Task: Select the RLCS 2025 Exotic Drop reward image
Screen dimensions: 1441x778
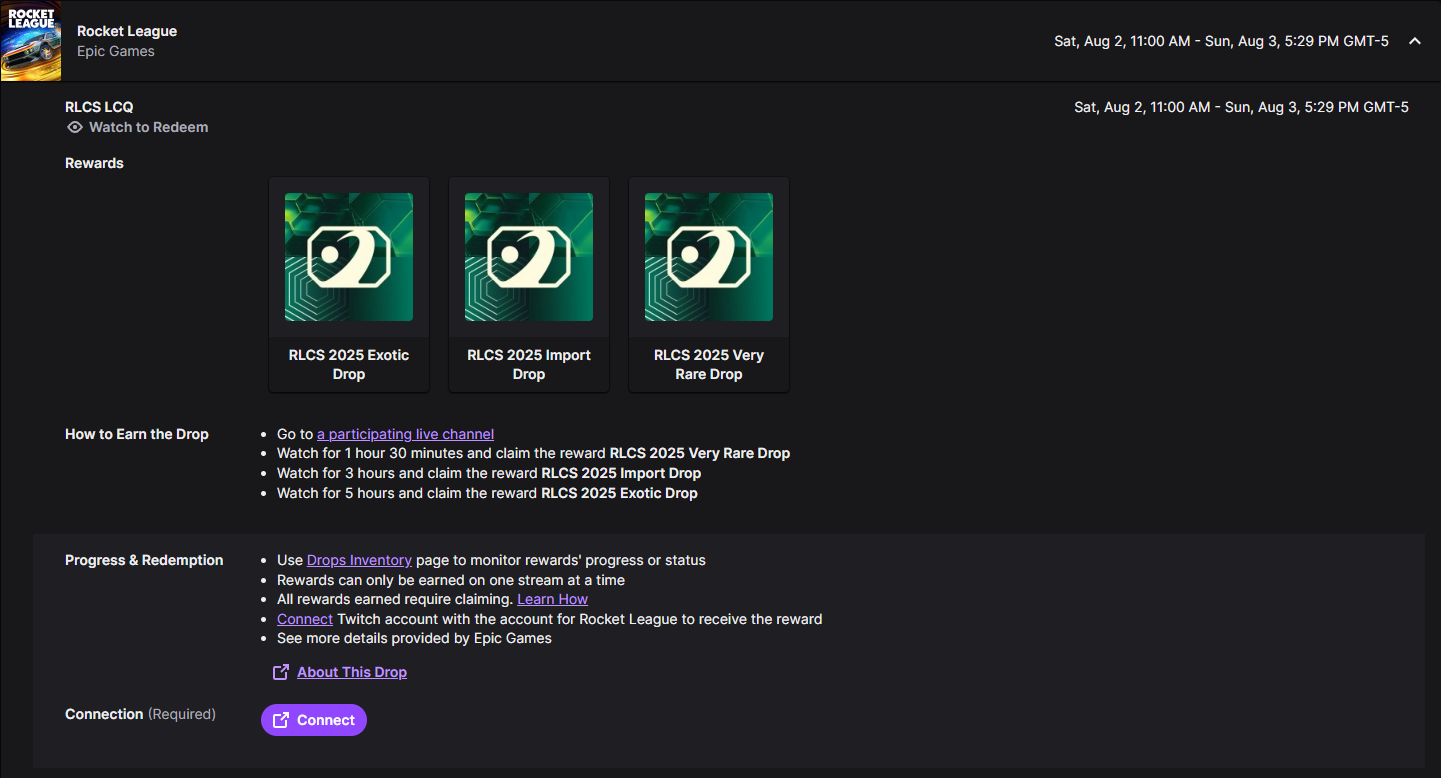Action: point(349,257)
